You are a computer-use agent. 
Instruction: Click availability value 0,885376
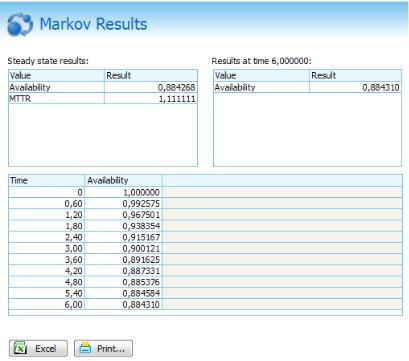tap(141, 282)
